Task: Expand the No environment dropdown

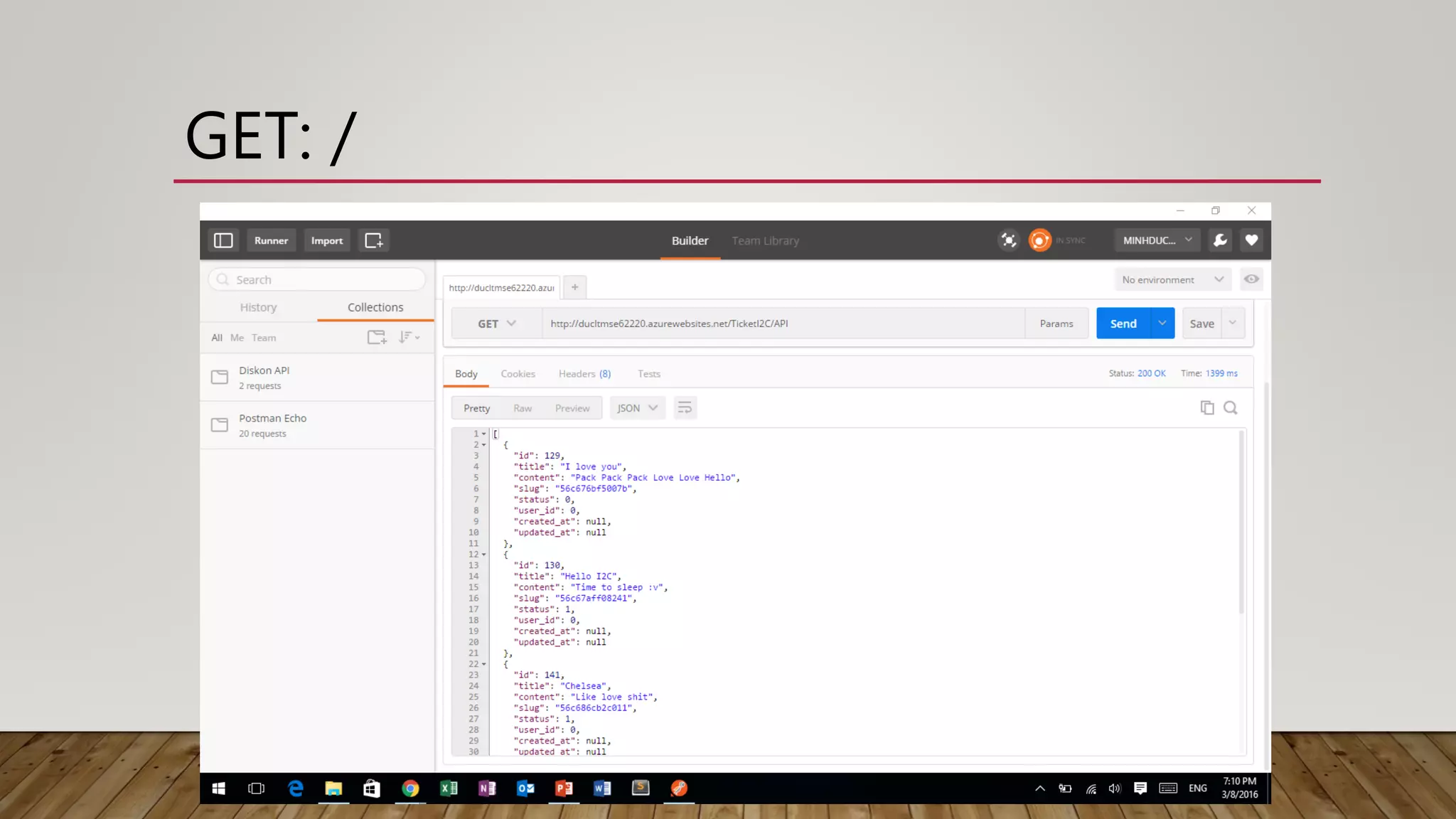Action: click(1172, 279)
